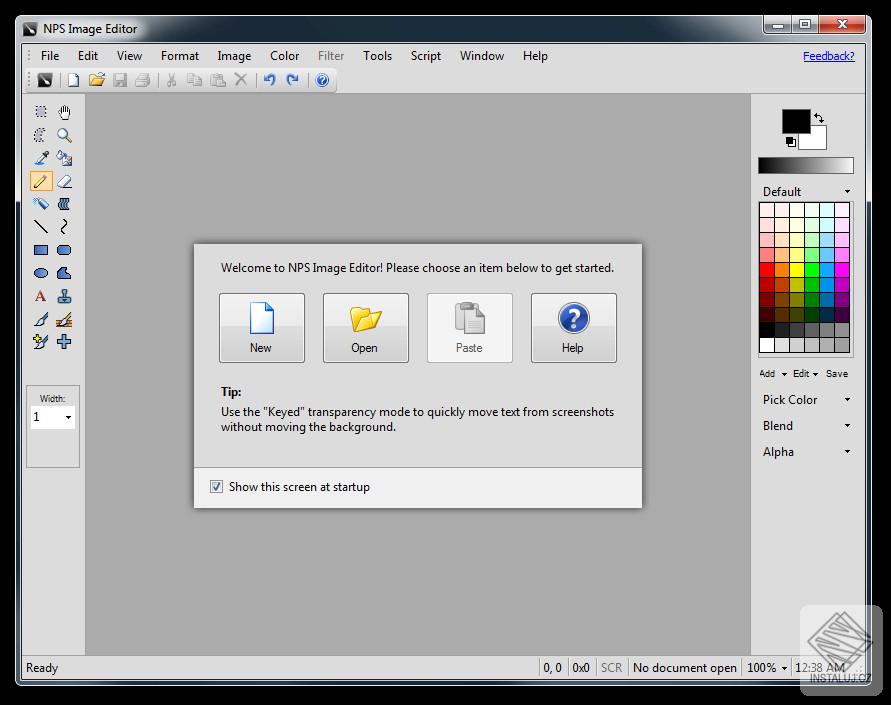Expand the Pick Color section
This screenshot has height=705, width=891.
pyautogui.click(x=805, y=399)
